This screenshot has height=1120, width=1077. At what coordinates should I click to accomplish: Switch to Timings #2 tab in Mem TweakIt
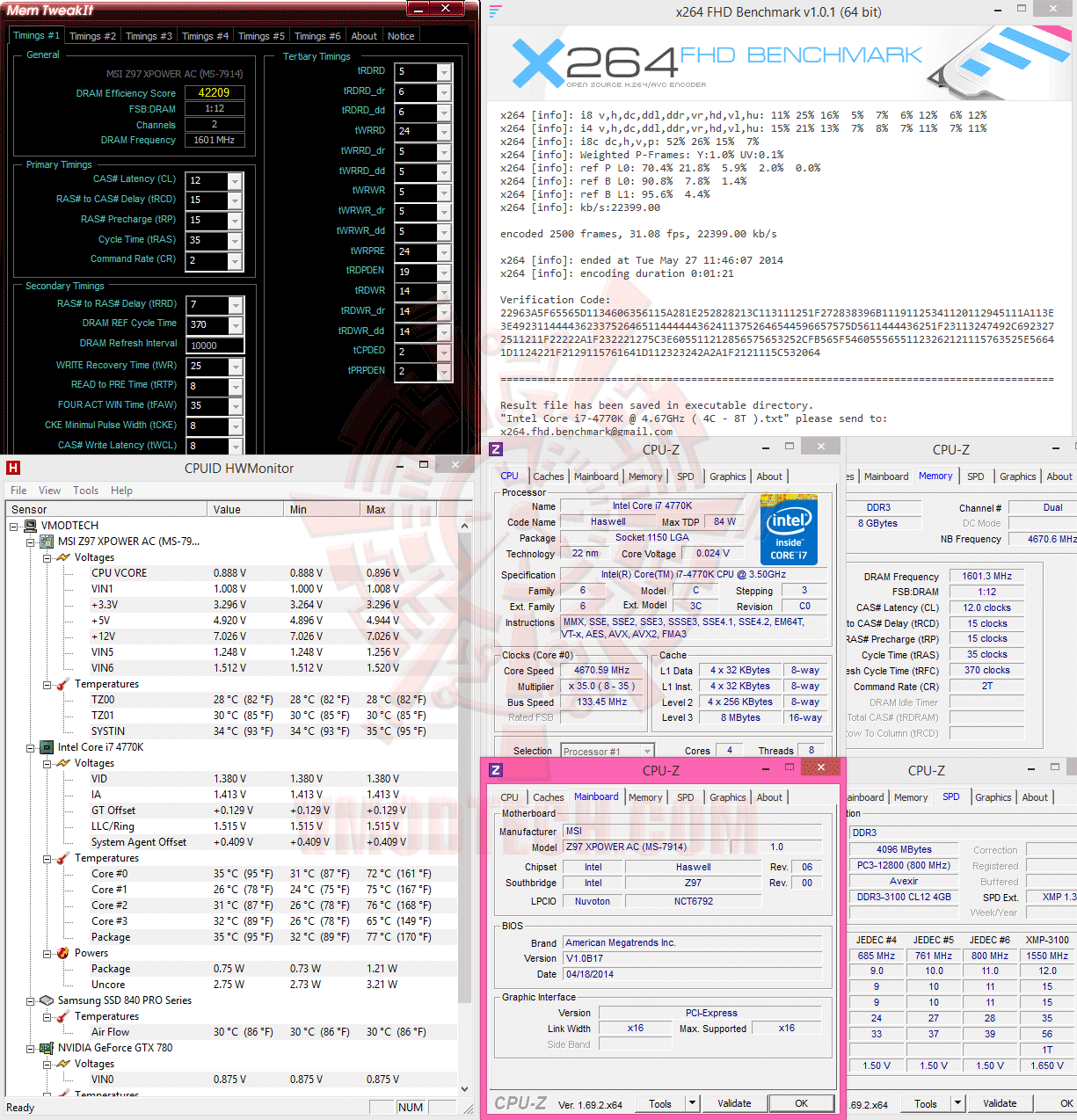click(x=92, y=36)
